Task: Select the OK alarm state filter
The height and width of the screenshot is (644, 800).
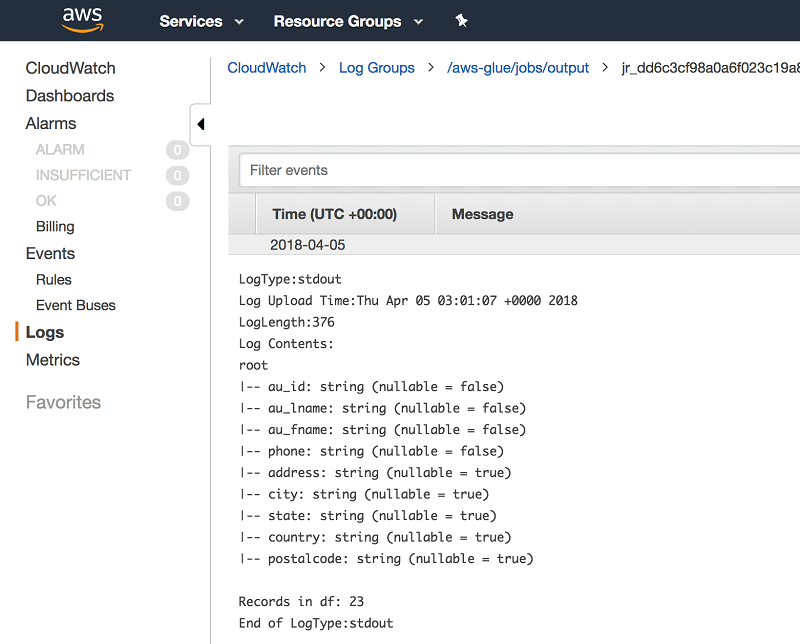Action: [46, 201]
